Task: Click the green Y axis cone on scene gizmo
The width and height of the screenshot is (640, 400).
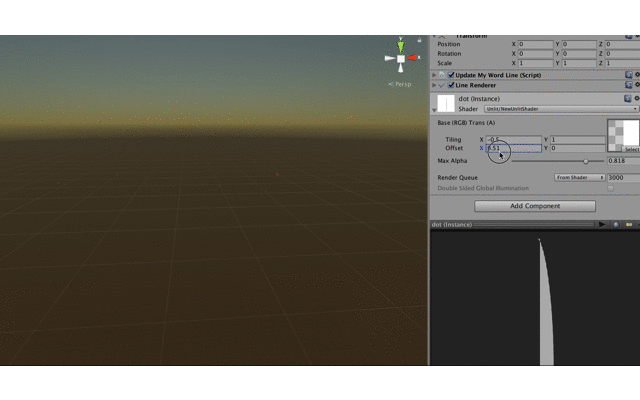Action: (401, 46)
